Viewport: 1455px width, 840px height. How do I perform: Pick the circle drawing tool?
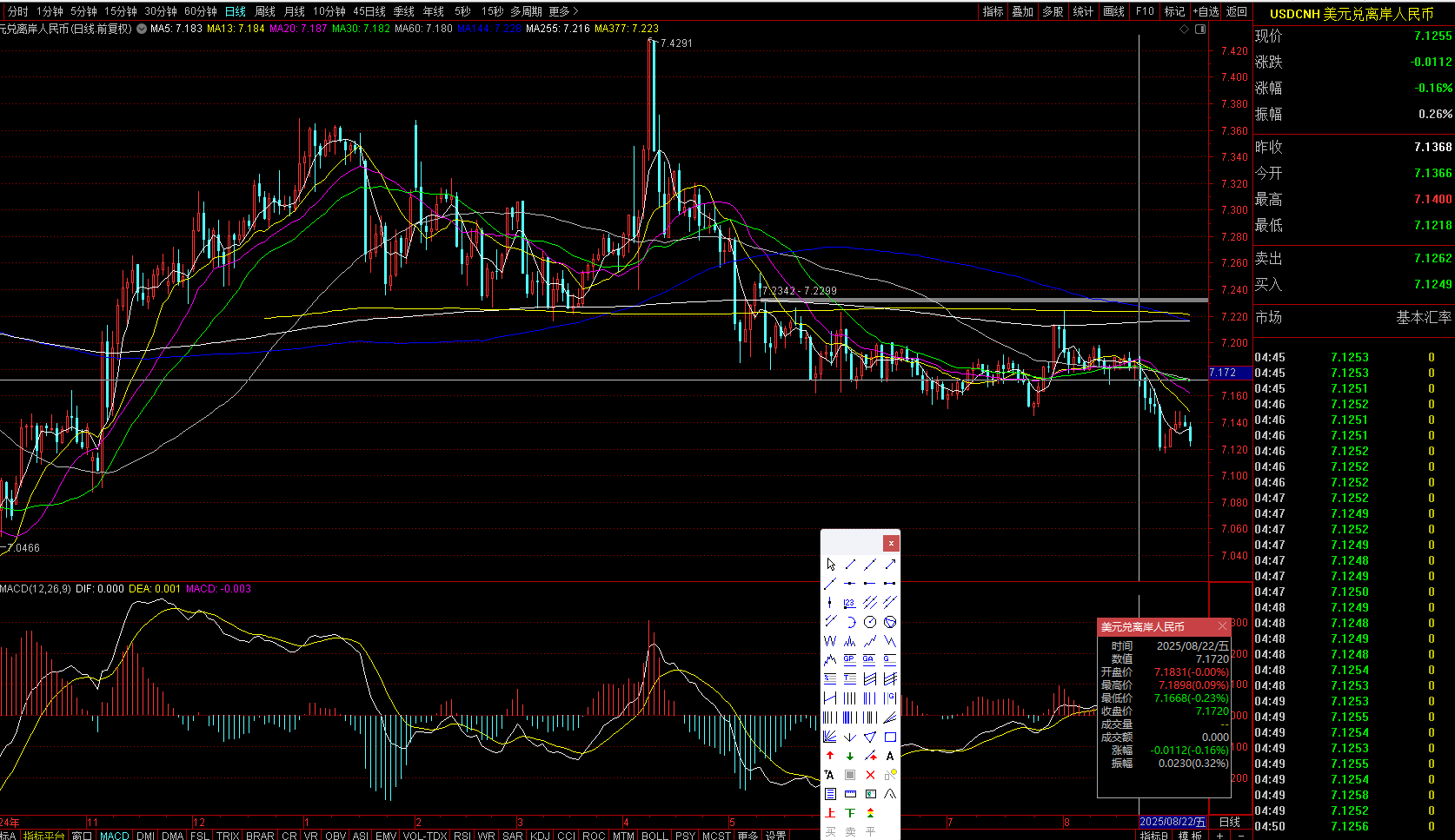tap(870, 622)
